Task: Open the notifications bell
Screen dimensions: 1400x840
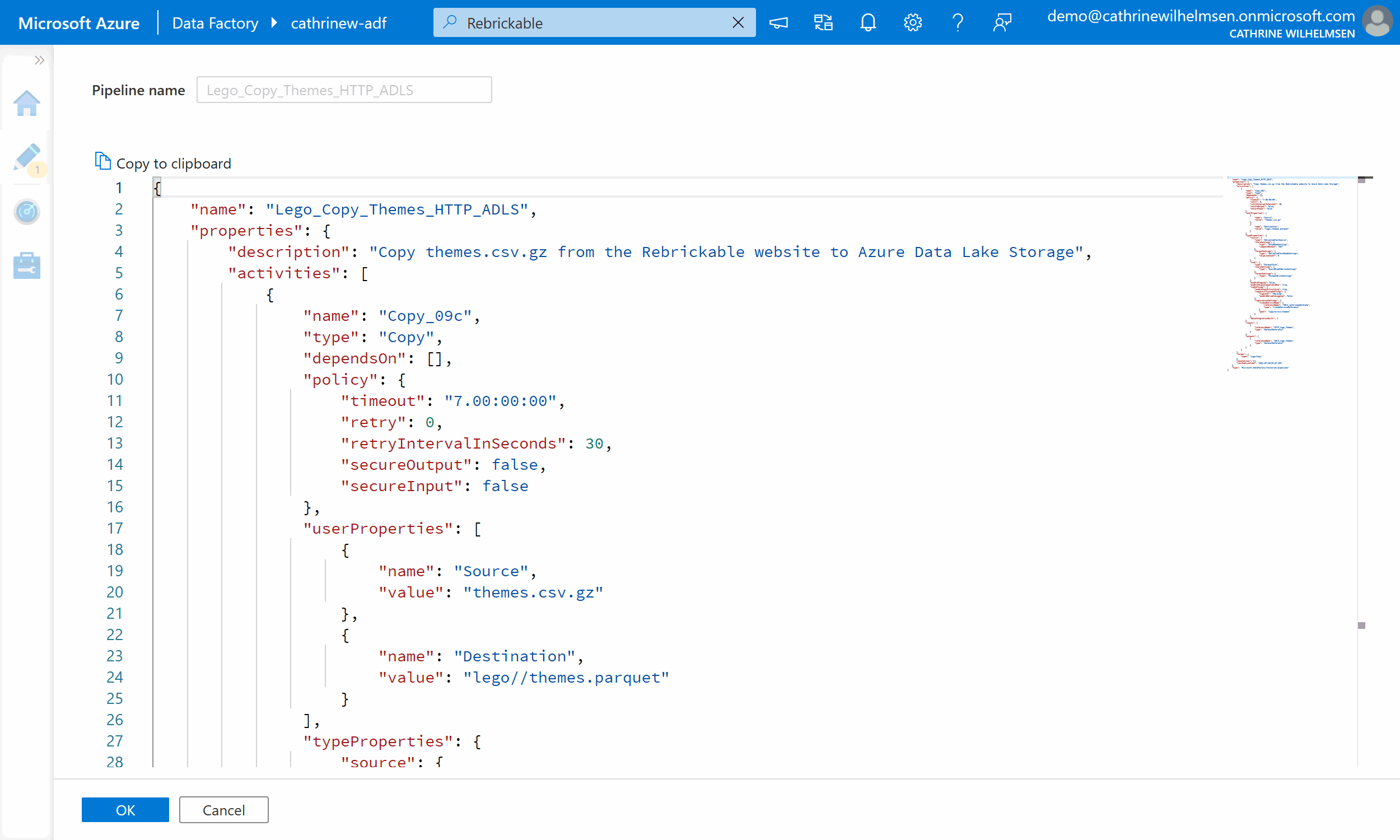Action: pos(867,22)
